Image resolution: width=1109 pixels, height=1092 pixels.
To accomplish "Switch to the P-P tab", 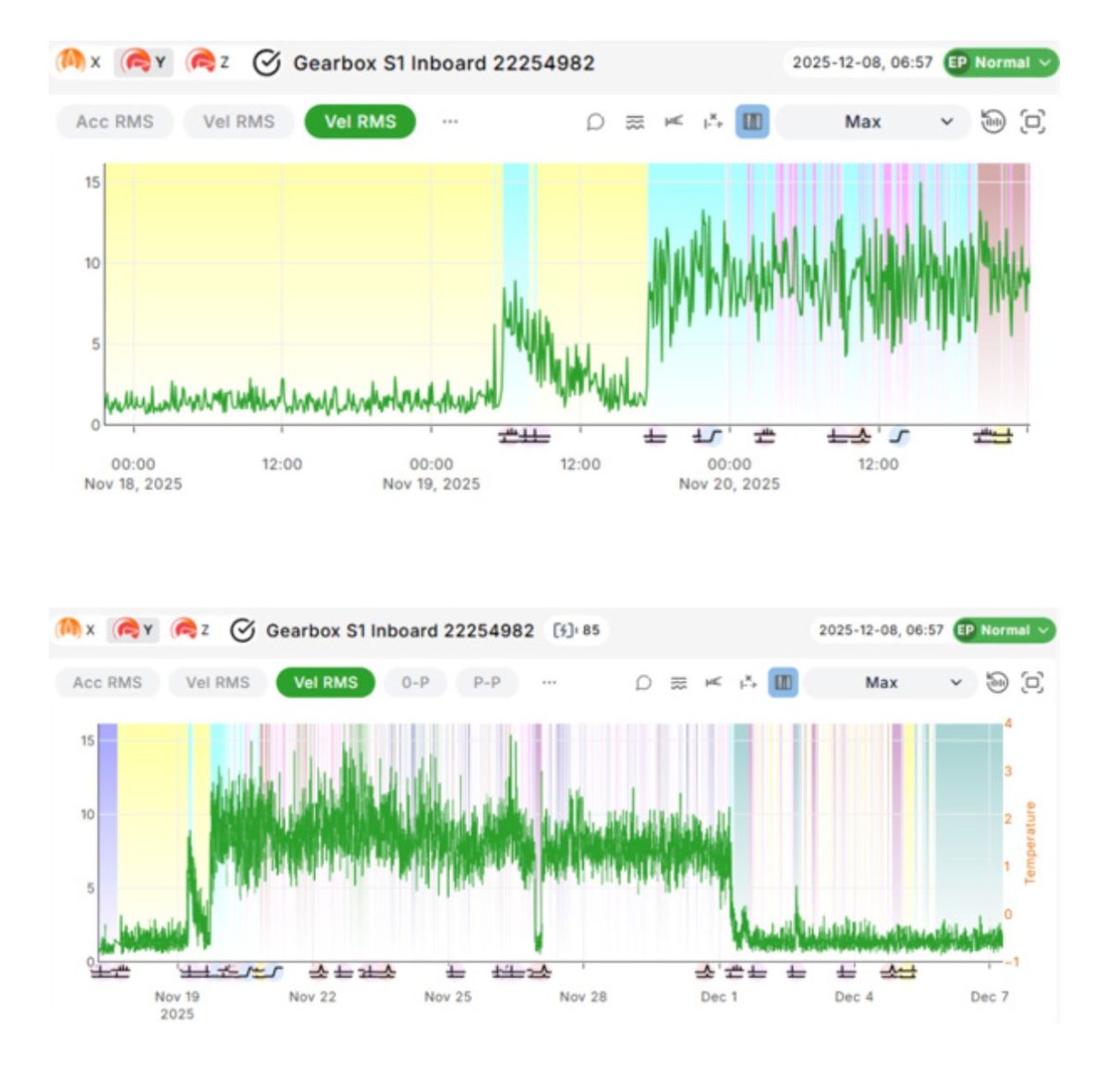I will (487, 683).
